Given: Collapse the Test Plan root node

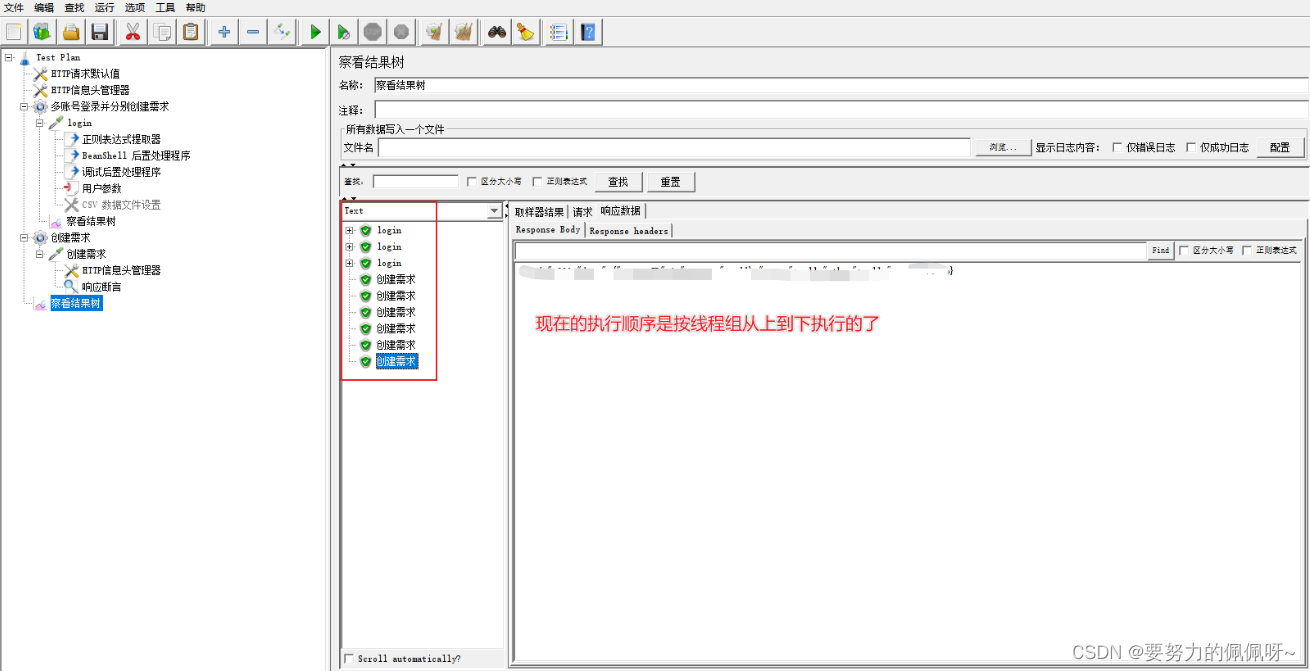Looking at the screenshot, I should click(x=8, y=57).
